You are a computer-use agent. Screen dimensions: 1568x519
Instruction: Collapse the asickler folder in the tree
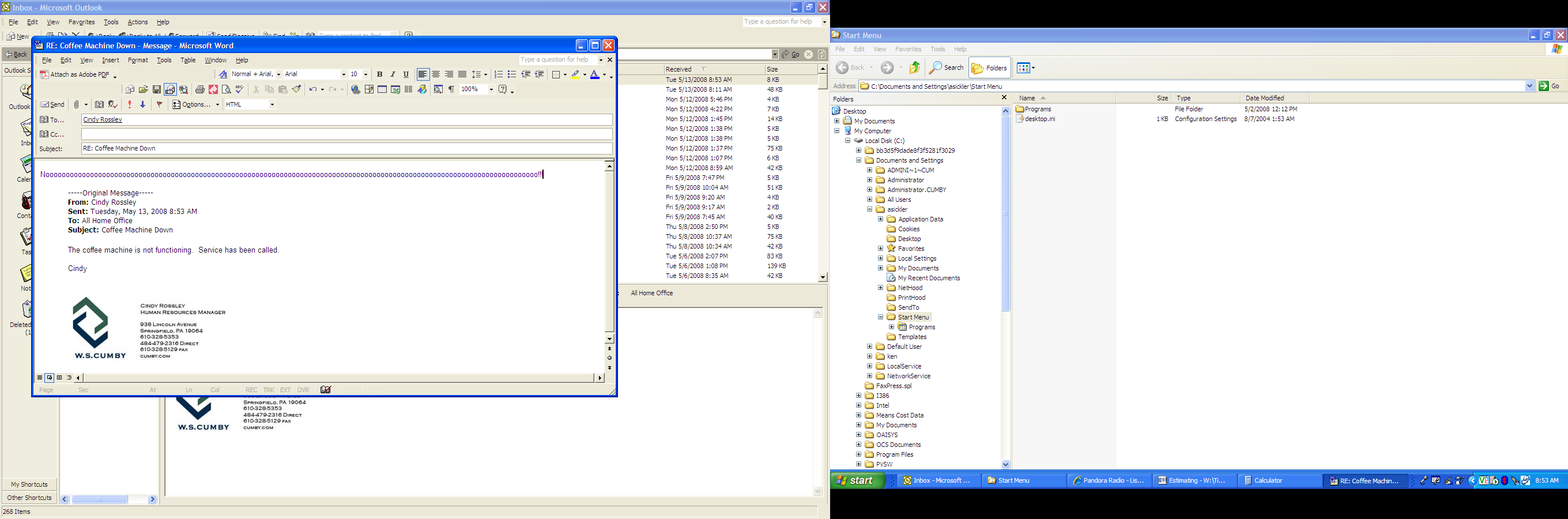[x=869, y=209]
